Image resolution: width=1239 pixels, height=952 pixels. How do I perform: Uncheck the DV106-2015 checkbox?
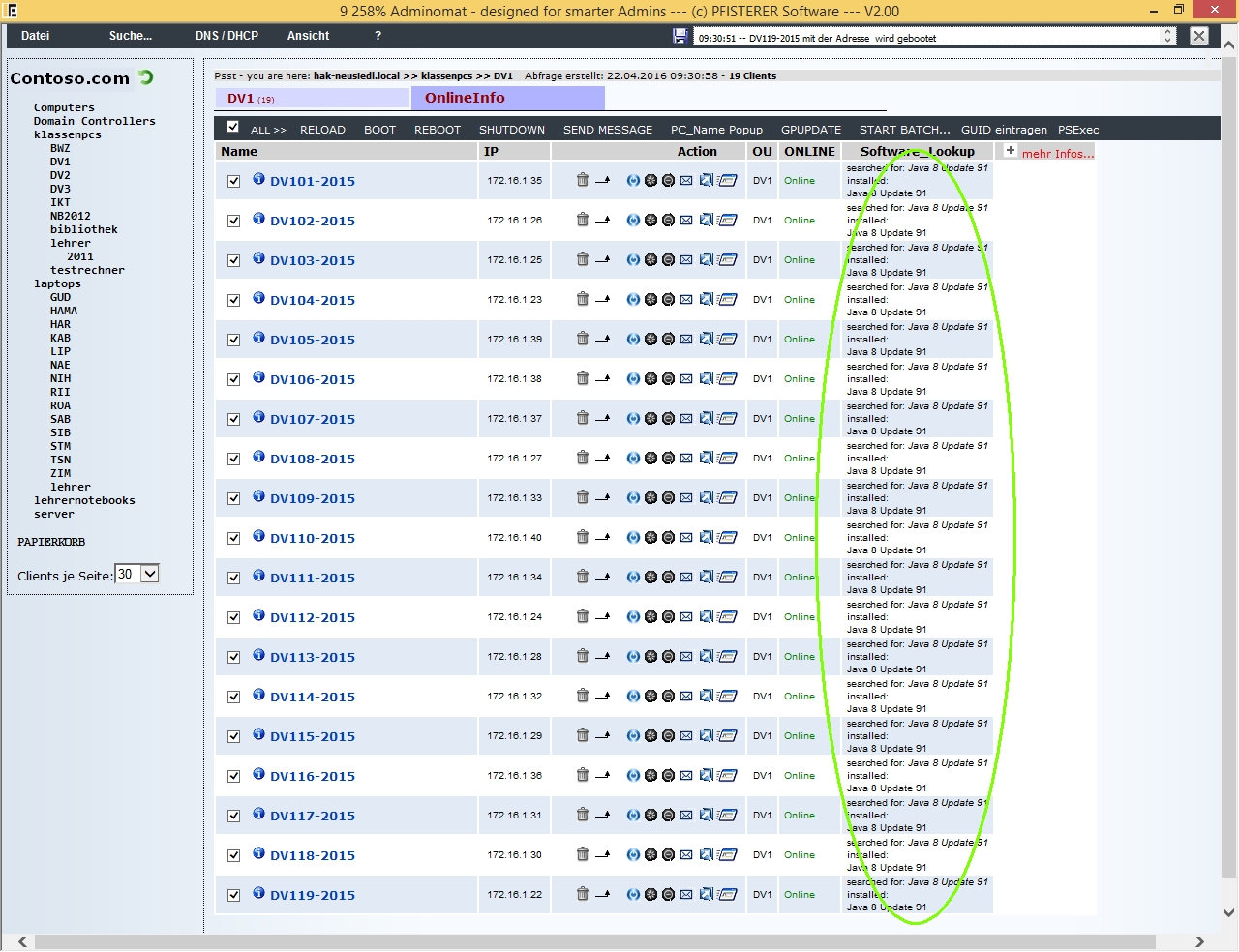click(x=233, y=379)
